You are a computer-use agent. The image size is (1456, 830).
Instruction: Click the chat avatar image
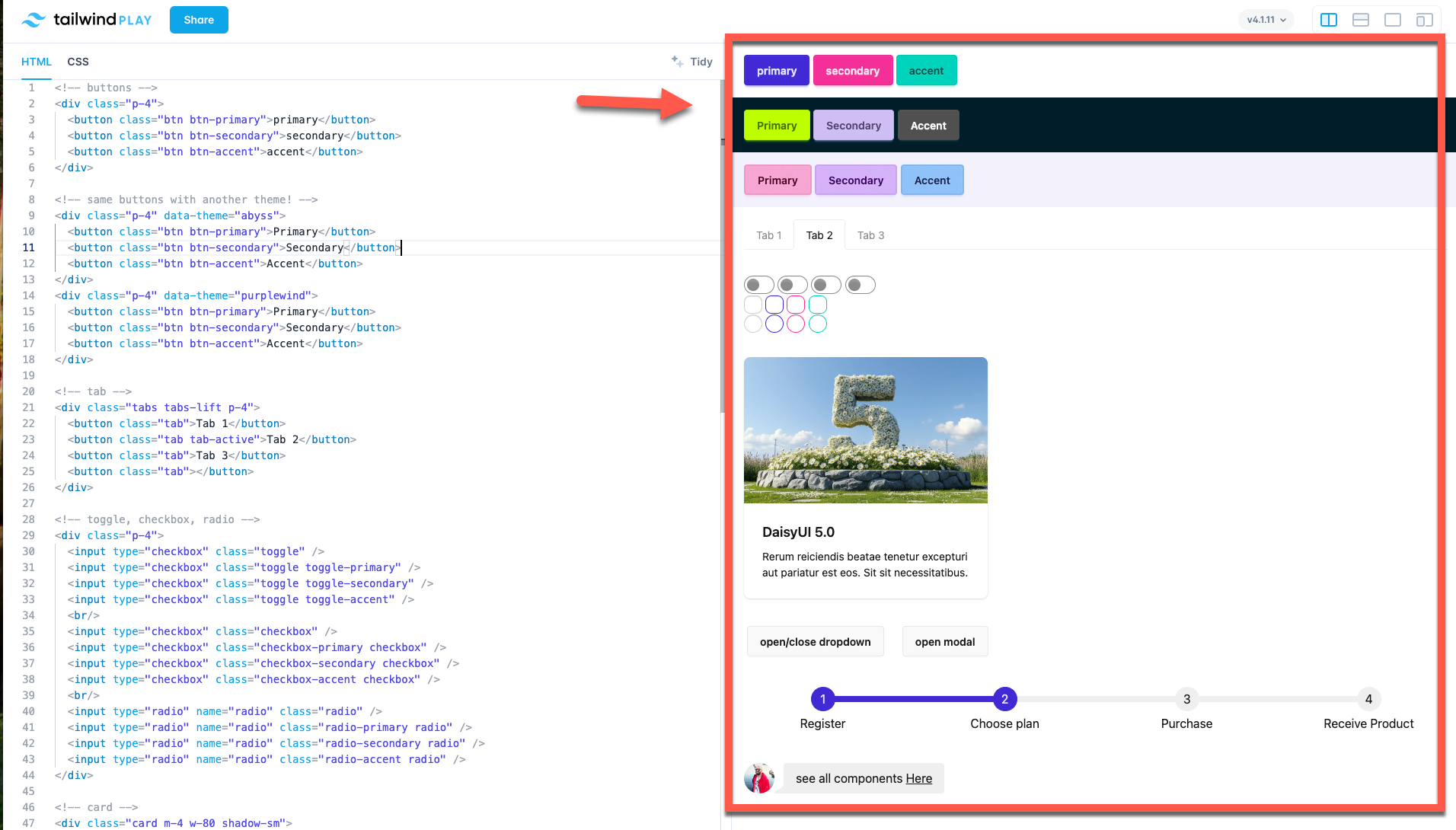pyautogui.click(x=759, y=778)
